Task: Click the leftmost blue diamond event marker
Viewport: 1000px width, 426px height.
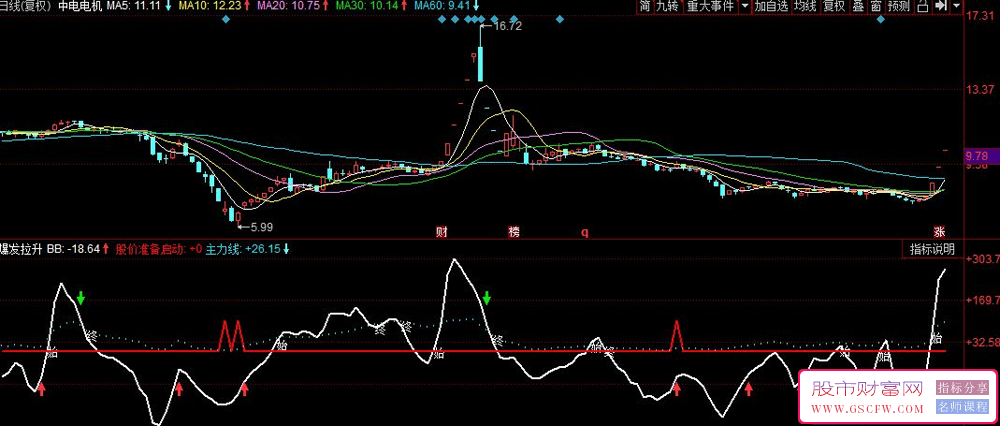Action: 225,20
